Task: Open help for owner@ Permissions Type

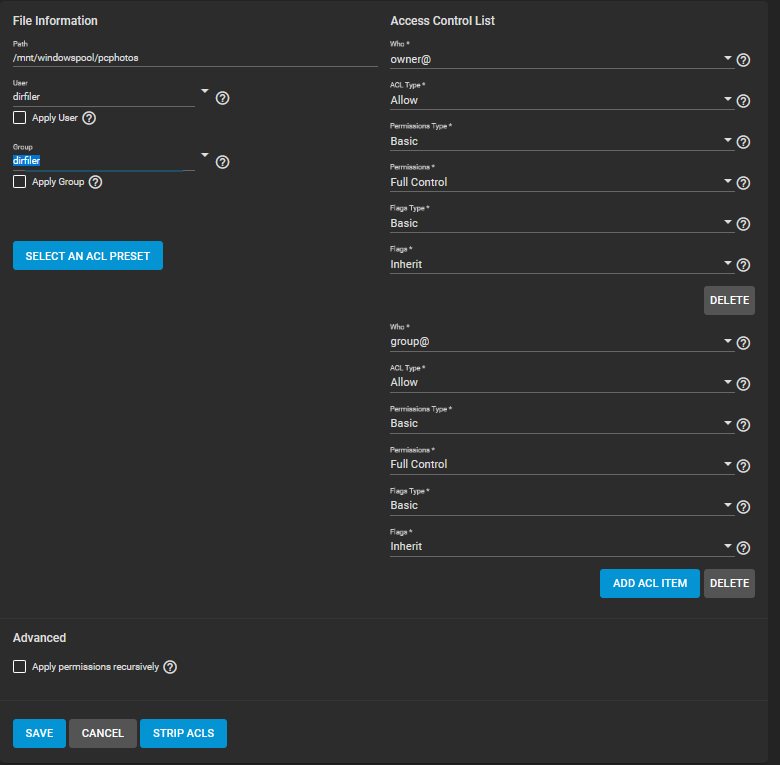Action: (743, 142)
